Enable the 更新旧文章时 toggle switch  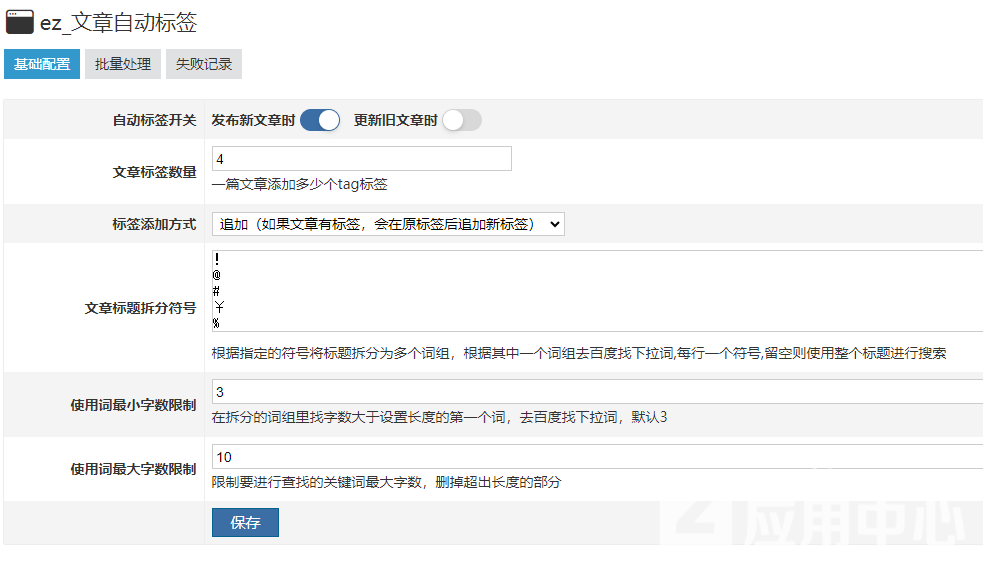462,120
